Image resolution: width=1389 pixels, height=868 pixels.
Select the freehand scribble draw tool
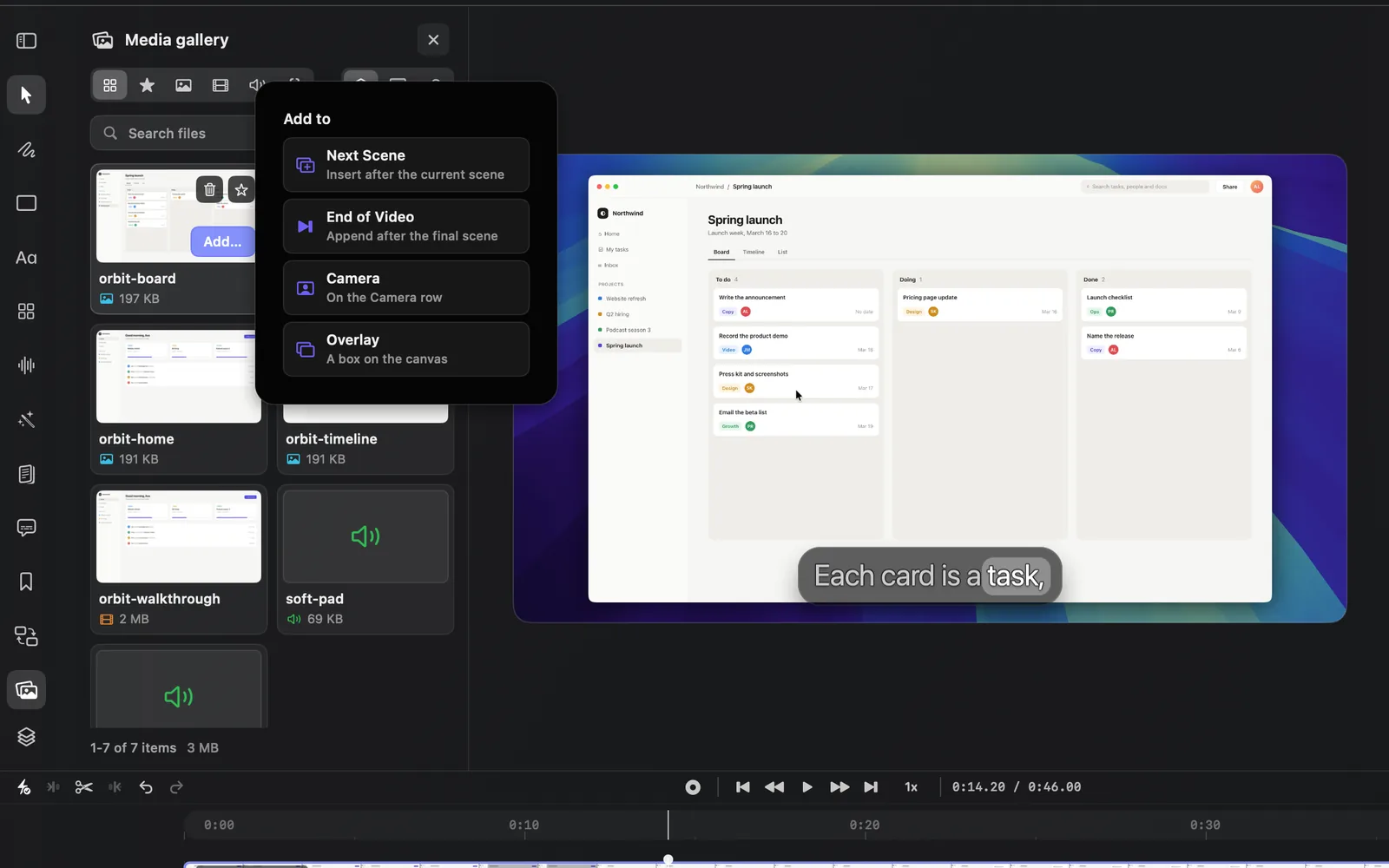coord(26,149)
